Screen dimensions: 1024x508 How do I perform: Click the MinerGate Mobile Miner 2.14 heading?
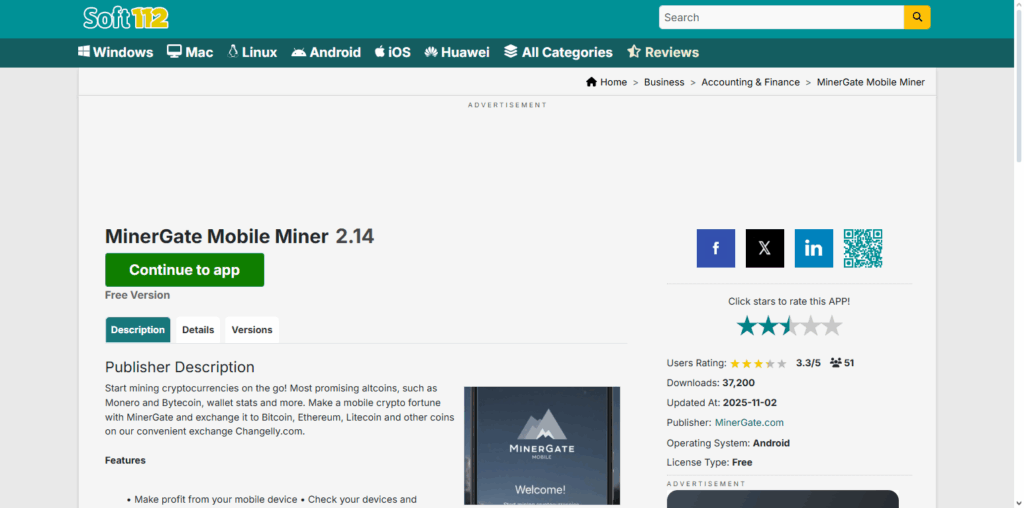tap(240, 236)
